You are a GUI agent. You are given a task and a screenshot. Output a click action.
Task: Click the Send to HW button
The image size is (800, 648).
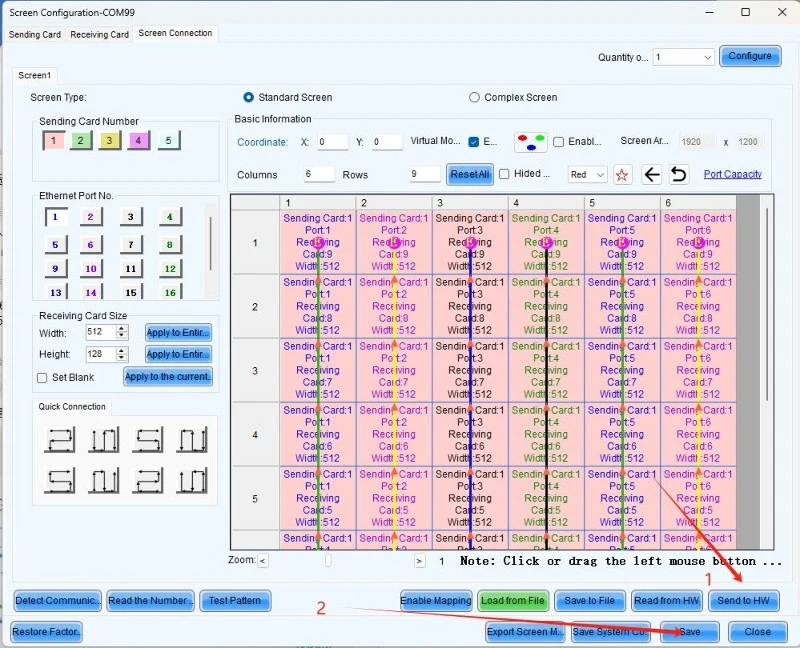pyautogui.click(x=743, y=601)
